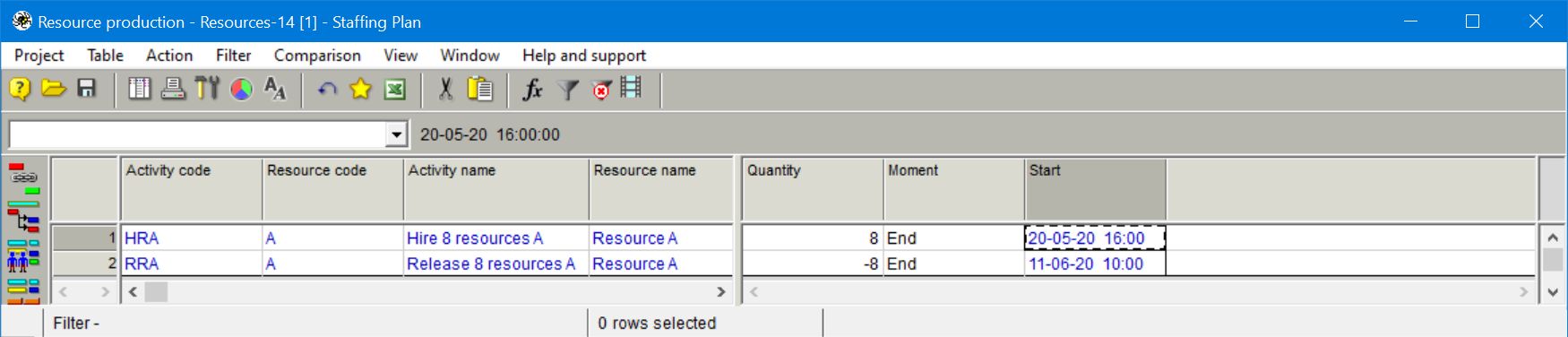1568x337 pixels.
Task: Click resource code A in the RRA row
Action: click(333, 264)
